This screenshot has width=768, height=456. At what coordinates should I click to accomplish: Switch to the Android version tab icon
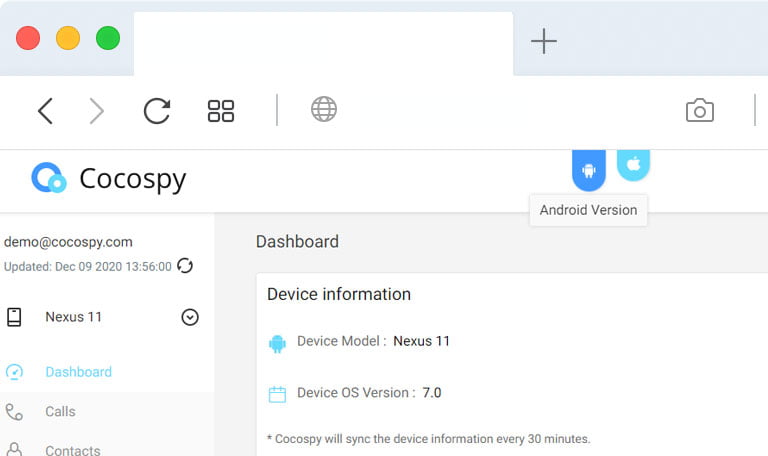589,170
